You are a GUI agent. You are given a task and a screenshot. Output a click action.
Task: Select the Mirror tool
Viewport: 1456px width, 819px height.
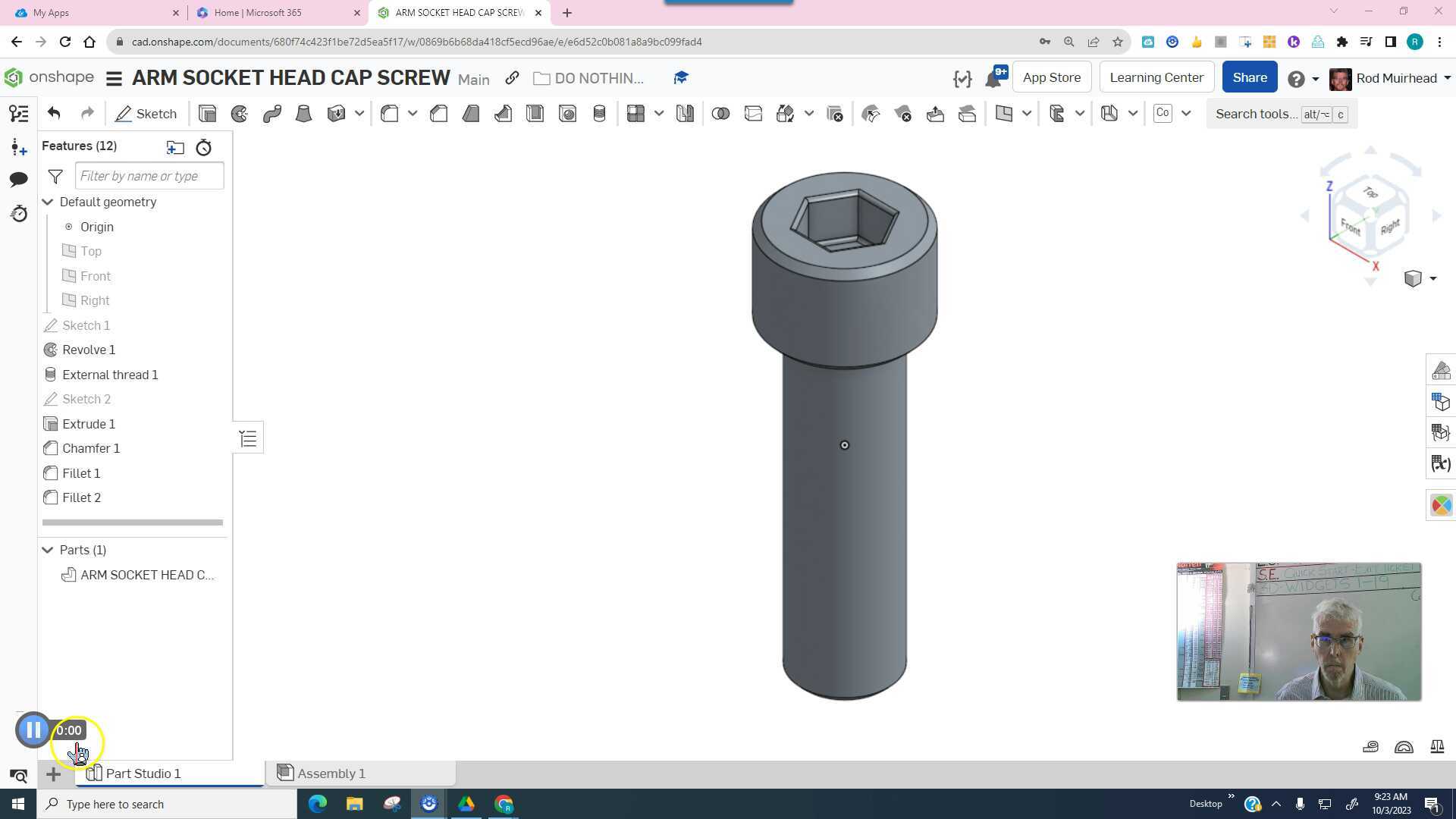(x=685, y=113)
